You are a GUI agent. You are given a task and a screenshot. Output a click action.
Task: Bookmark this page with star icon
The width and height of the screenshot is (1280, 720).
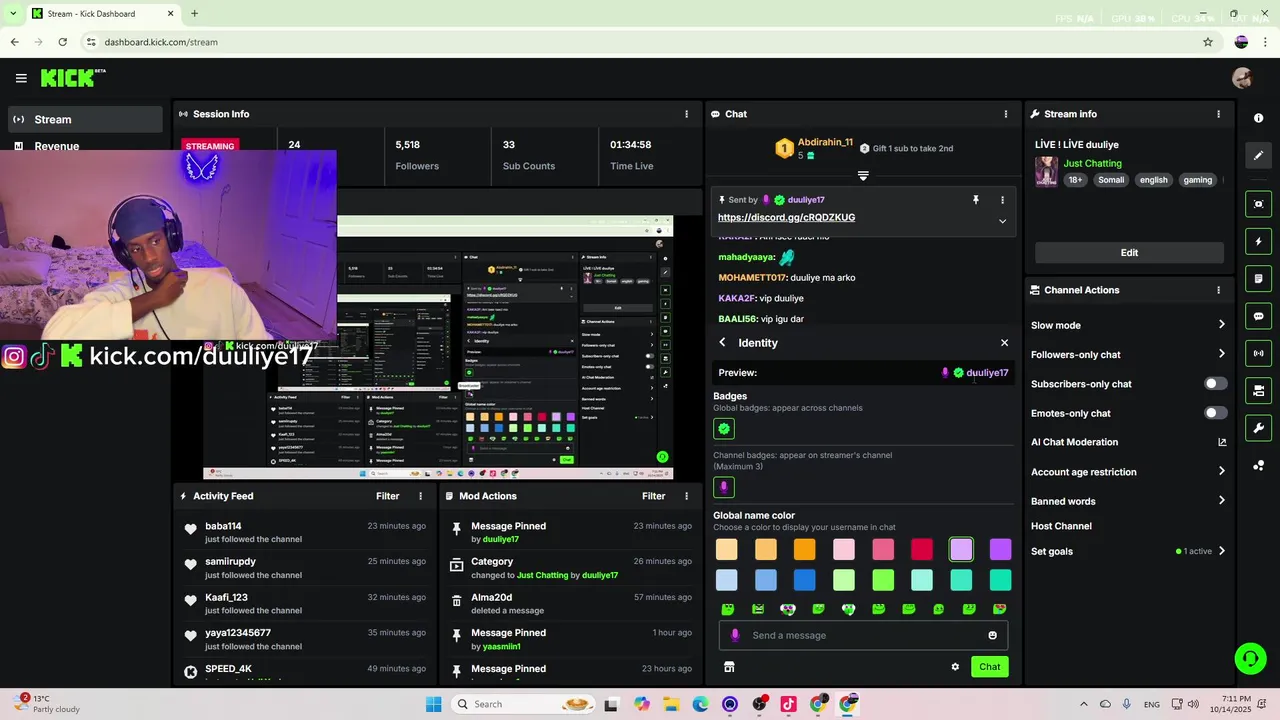pos(1208,42)
